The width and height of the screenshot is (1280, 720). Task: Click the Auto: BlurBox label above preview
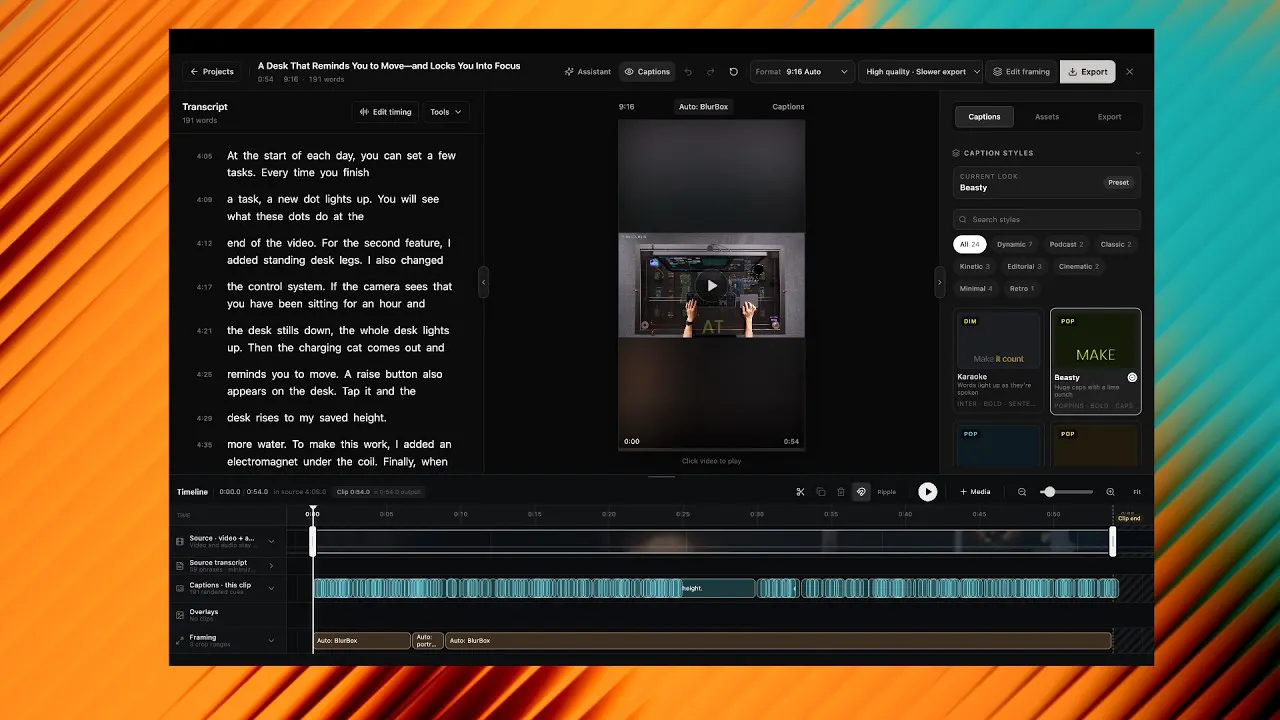coord(703,107)
